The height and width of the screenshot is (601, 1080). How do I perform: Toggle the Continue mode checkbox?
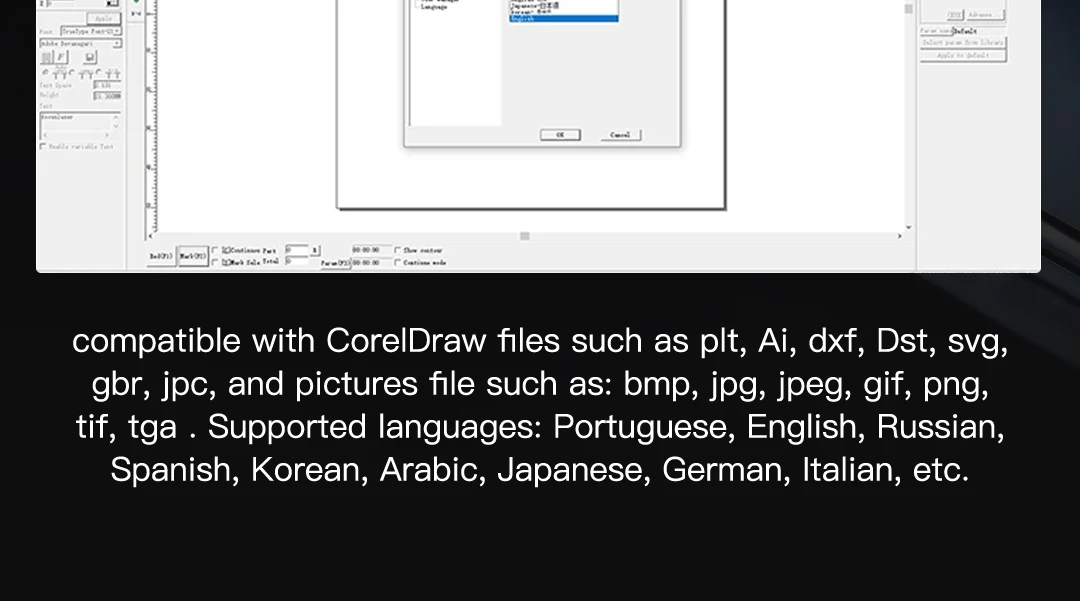(x=397, y=262)
